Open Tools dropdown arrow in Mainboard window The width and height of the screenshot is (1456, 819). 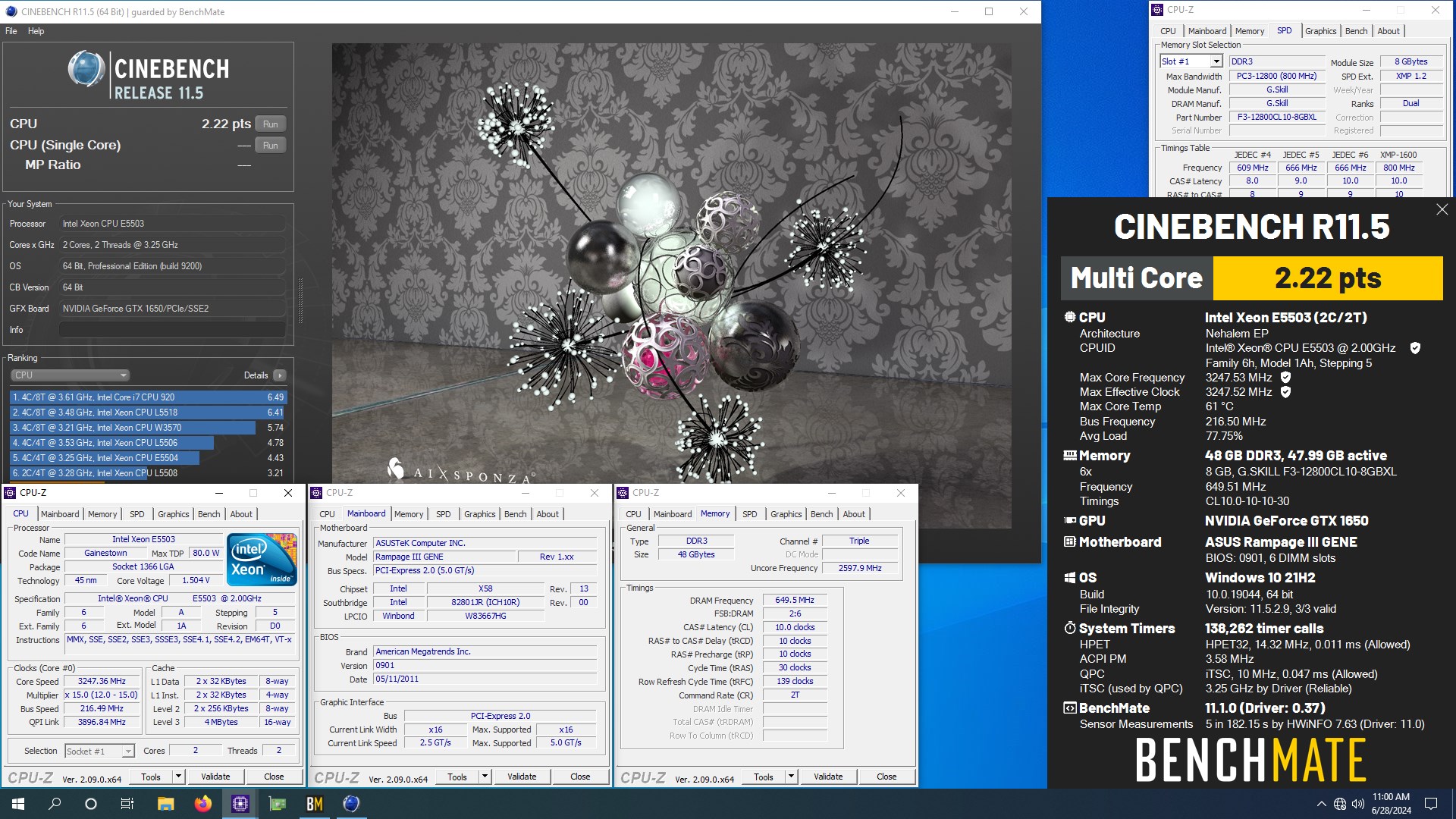click(485, 777)
